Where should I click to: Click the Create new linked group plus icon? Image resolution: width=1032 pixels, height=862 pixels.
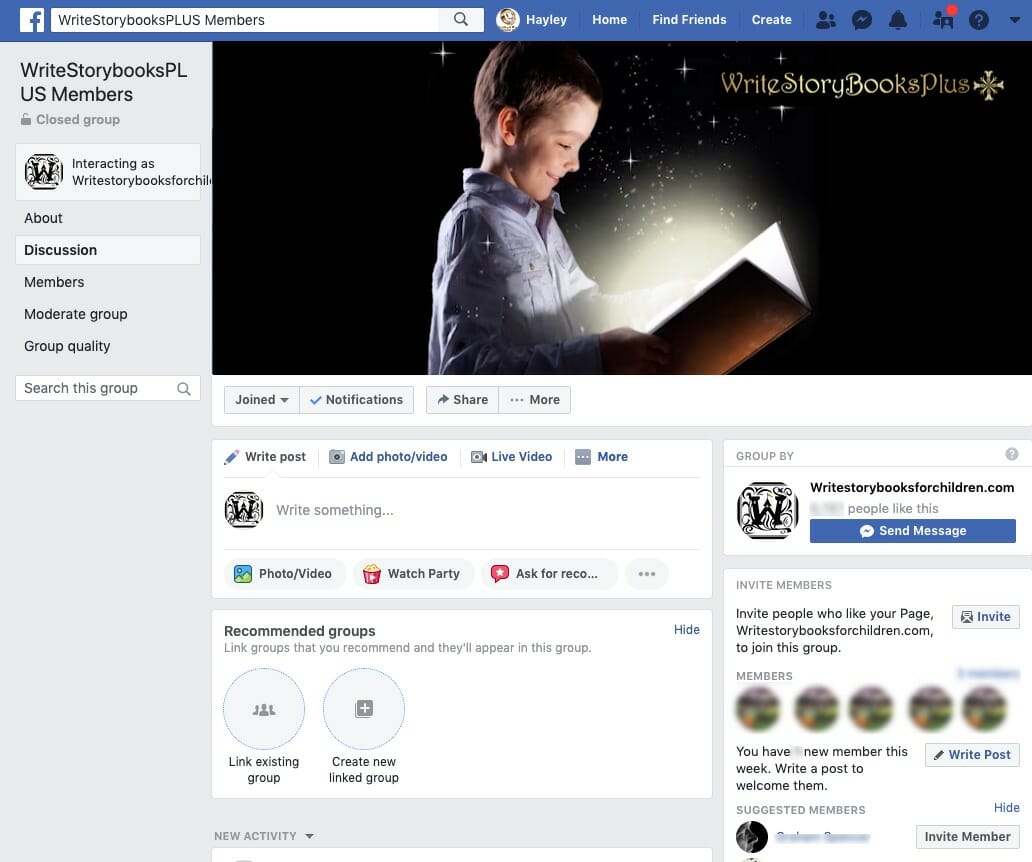click(x=364, y=709)
